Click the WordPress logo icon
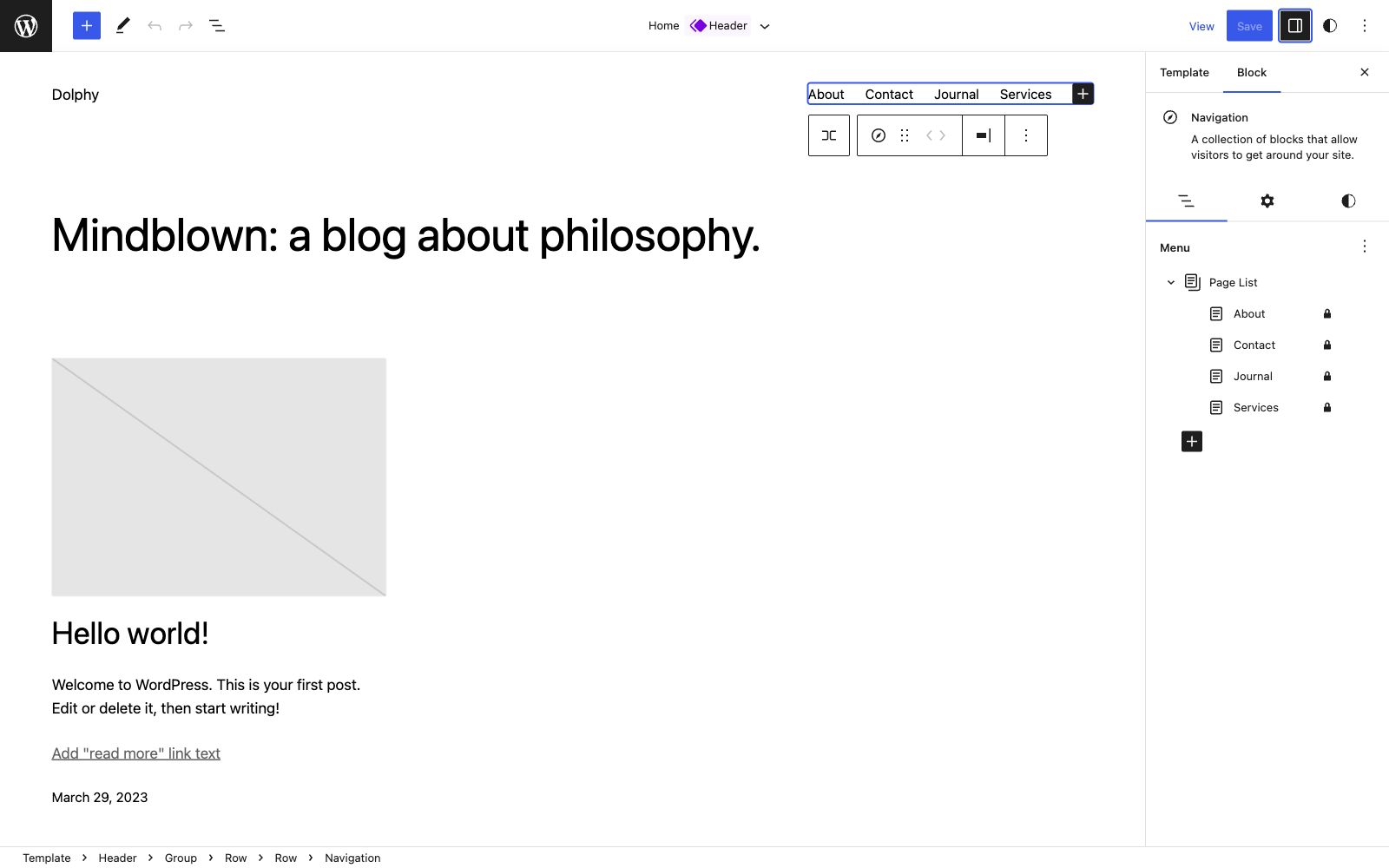This screenshot has height=868, width=1389. click(26, 26)
